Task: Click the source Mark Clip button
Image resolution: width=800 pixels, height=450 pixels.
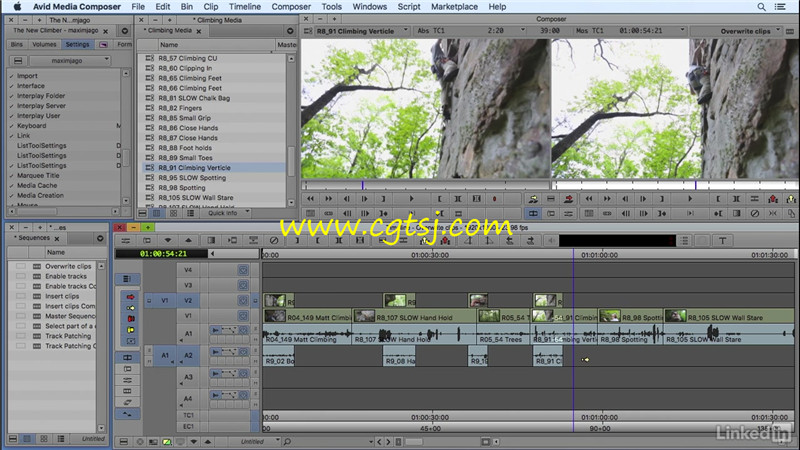Action: pyautogui.click(x=458, y=199)
